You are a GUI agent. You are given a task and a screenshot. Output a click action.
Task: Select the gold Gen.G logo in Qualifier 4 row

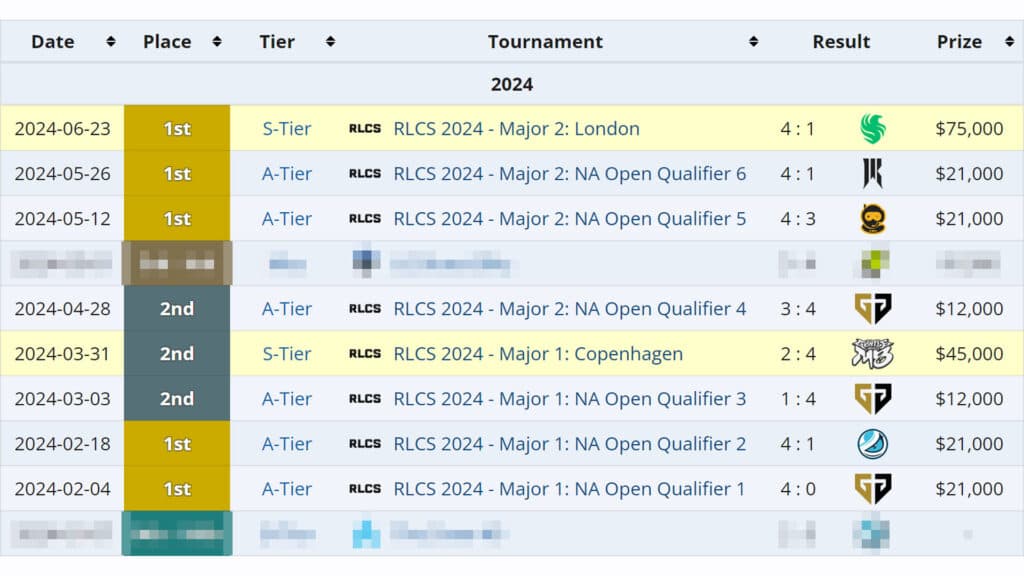click(x=875, y=308)
